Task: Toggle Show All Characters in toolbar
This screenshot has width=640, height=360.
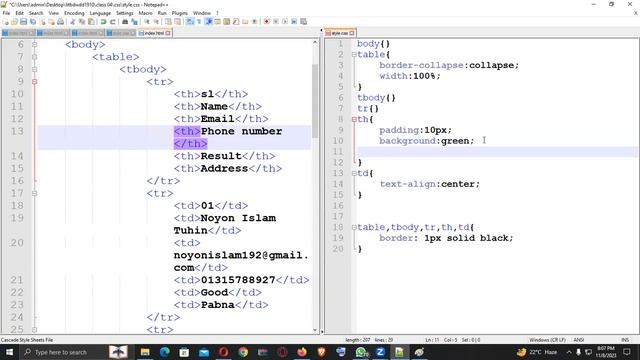Action: (x=199, y=21)
